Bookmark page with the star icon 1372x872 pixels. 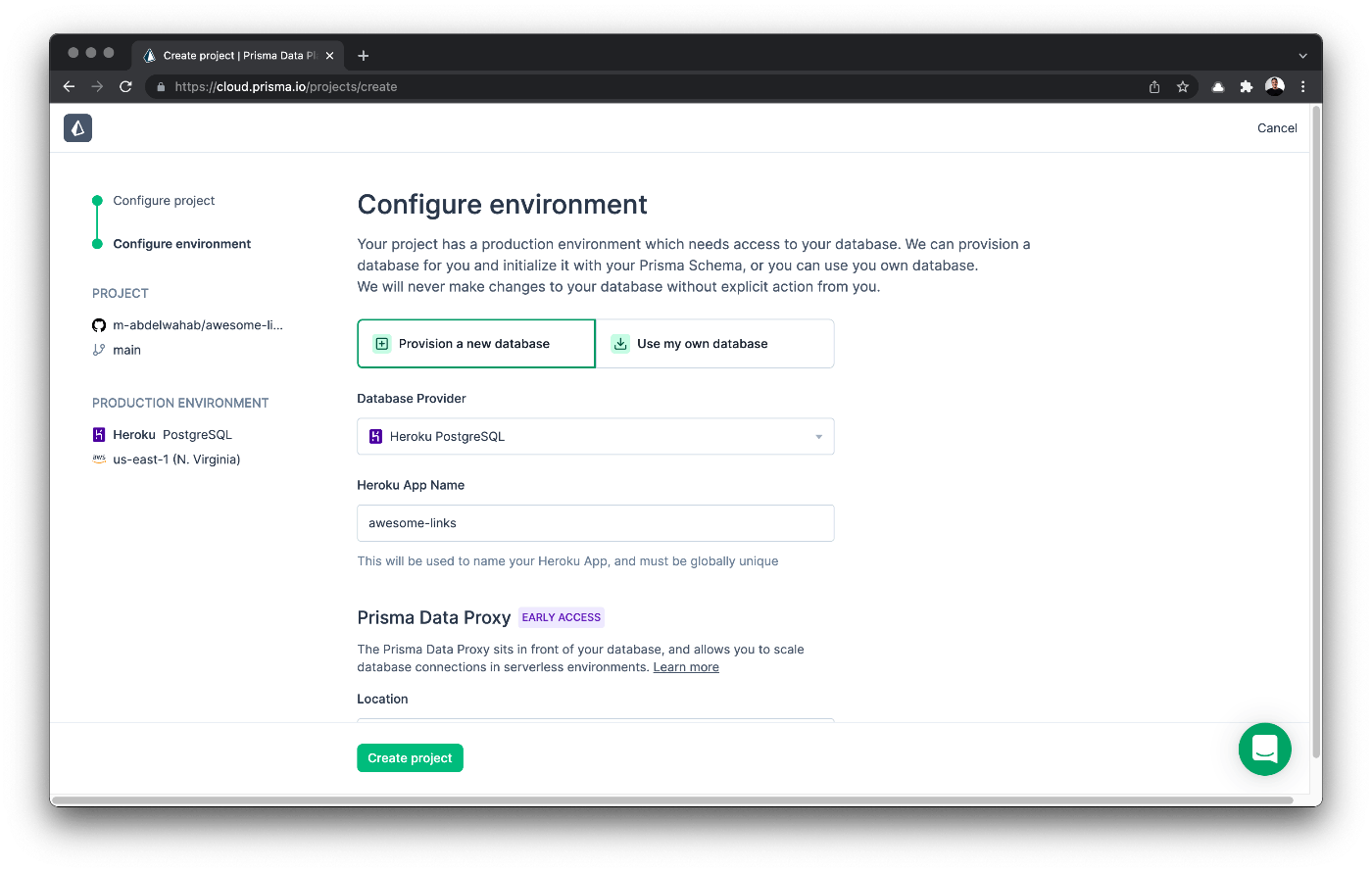click(x=1183, y=86)
